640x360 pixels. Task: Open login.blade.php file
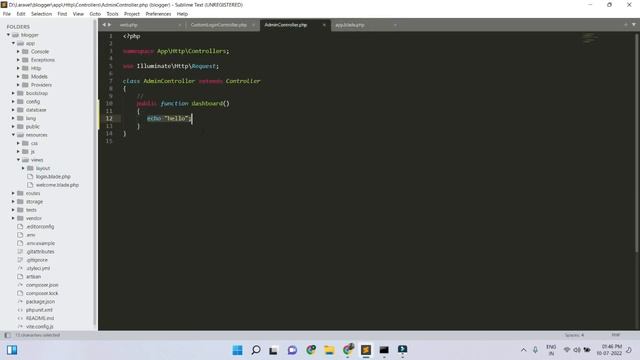[53, 176]
